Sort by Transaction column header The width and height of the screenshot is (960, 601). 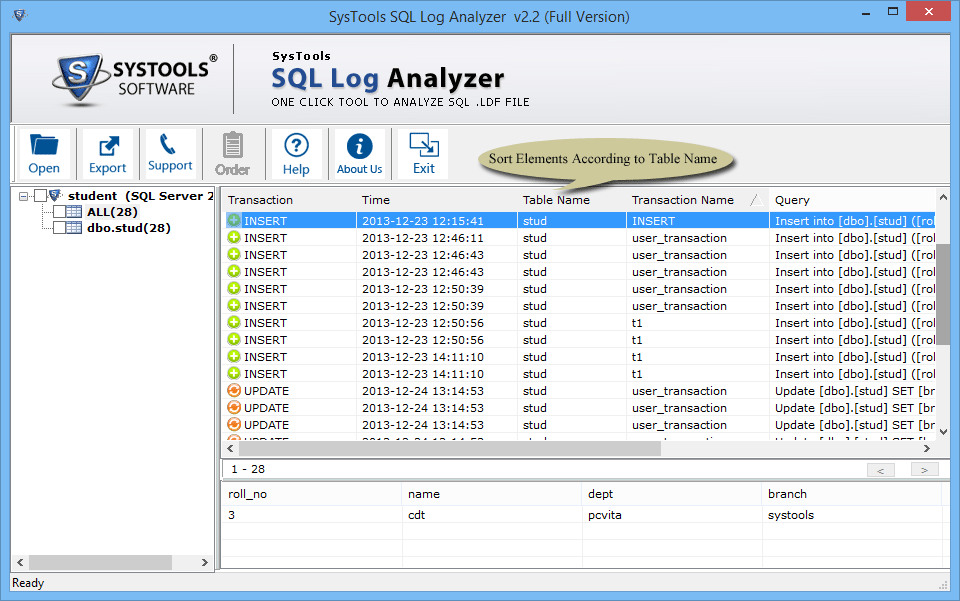click(288, 200)
